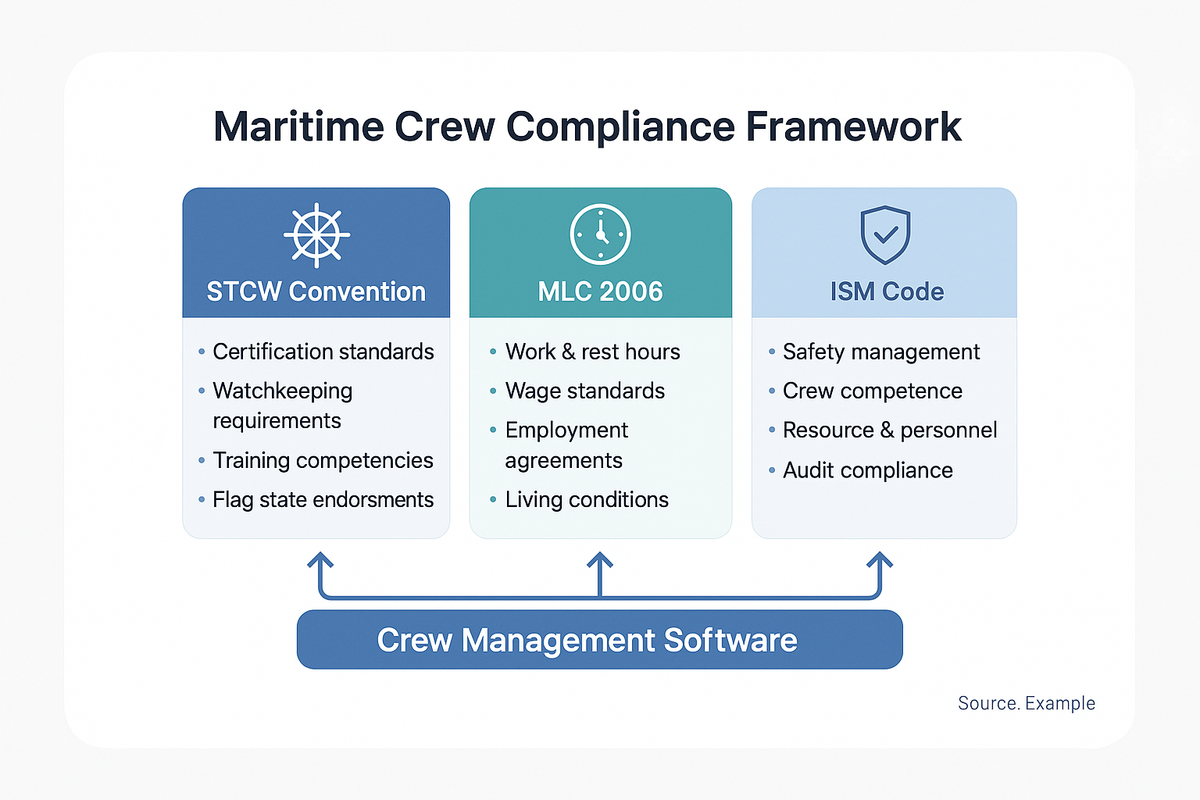Click the Source Example link
This screenshot has height=800, width=1200.
[1026, 703]
